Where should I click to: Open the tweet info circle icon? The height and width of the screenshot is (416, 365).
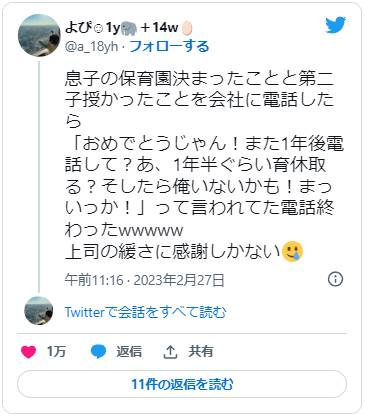click(335, 279)
